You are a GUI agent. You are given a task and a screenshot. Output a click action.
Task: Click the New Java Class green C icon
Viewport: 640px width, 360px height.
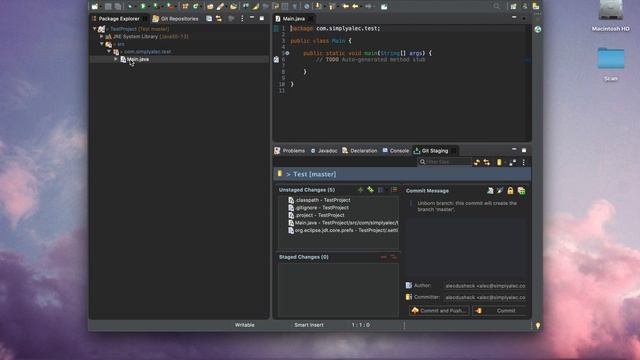[196, 7]
